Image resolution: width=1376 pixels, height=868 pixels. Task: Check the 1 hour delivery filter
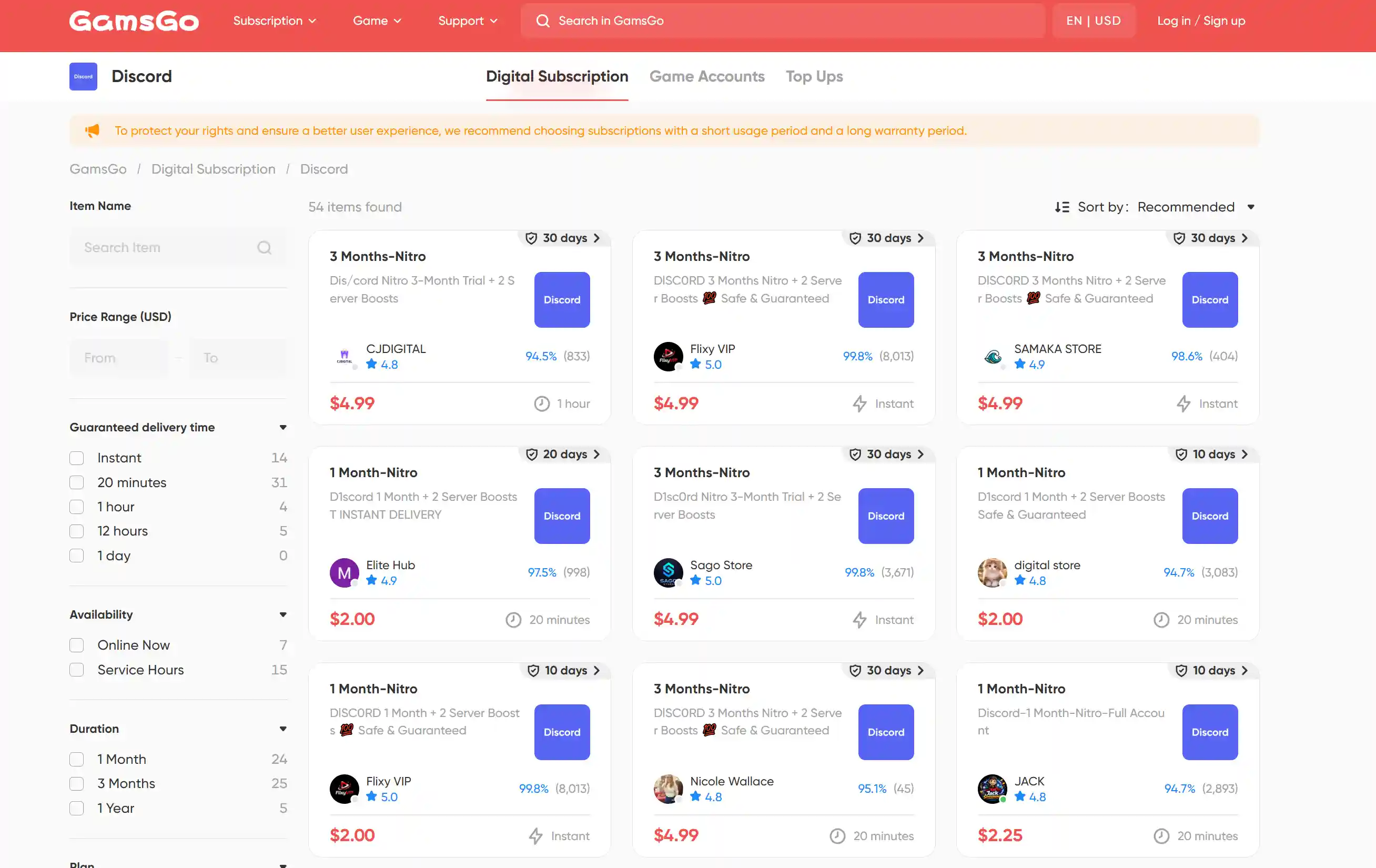pyautogui.click(x=77, y=507)
